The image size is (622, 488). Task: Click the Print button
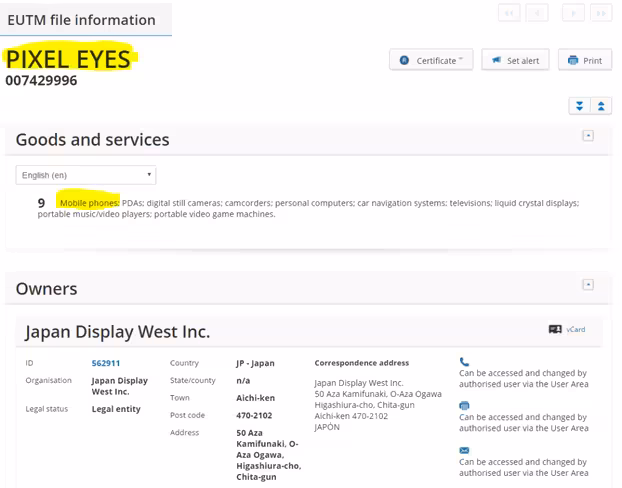tap(585, 60)
